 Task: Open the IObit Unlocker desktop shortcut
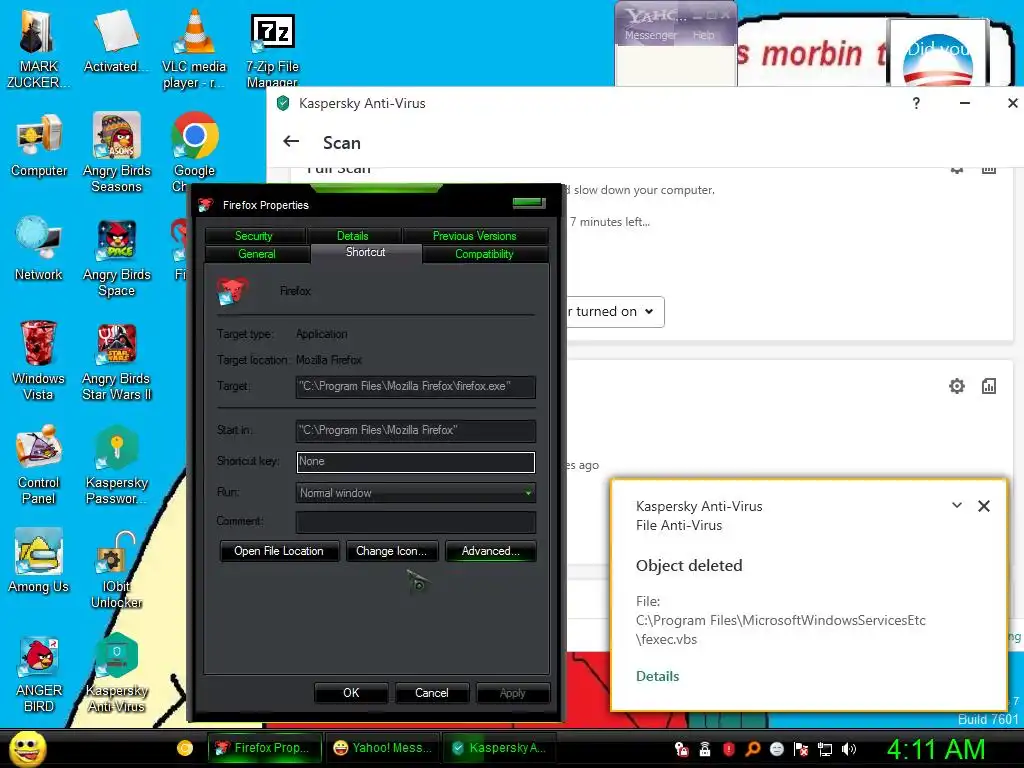[116, 569]
